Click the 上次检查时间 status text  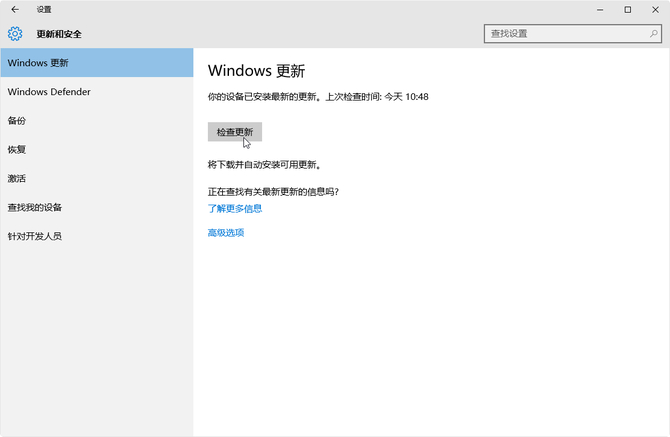click(x=377, y=97)
